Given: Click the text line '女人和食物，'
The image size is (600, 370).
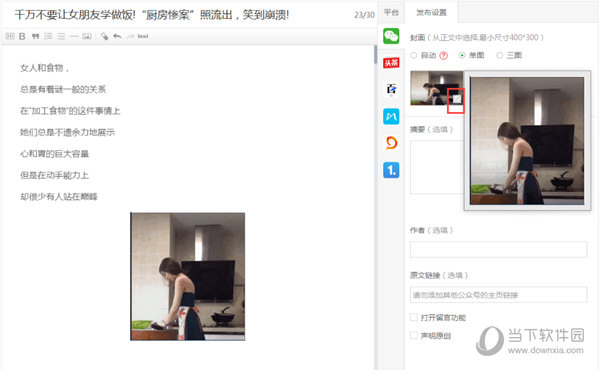Looking at the screenshot, I should tap(45, 68).
